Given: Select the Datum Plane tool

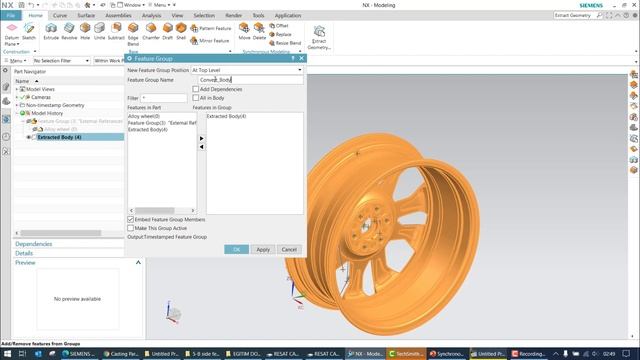Looking at the screenshot, I should pos(11,34).
